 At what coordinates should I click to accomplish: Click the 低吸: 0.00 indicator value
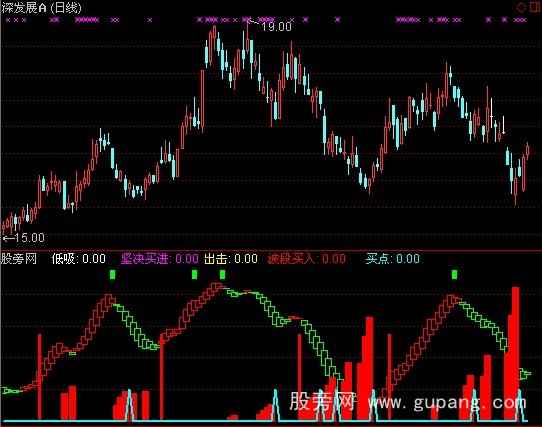click(78, 259)
